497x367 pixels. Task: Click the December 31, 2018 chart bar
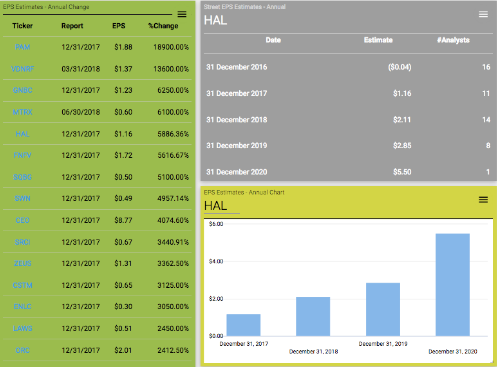click(x=313, y=316)
